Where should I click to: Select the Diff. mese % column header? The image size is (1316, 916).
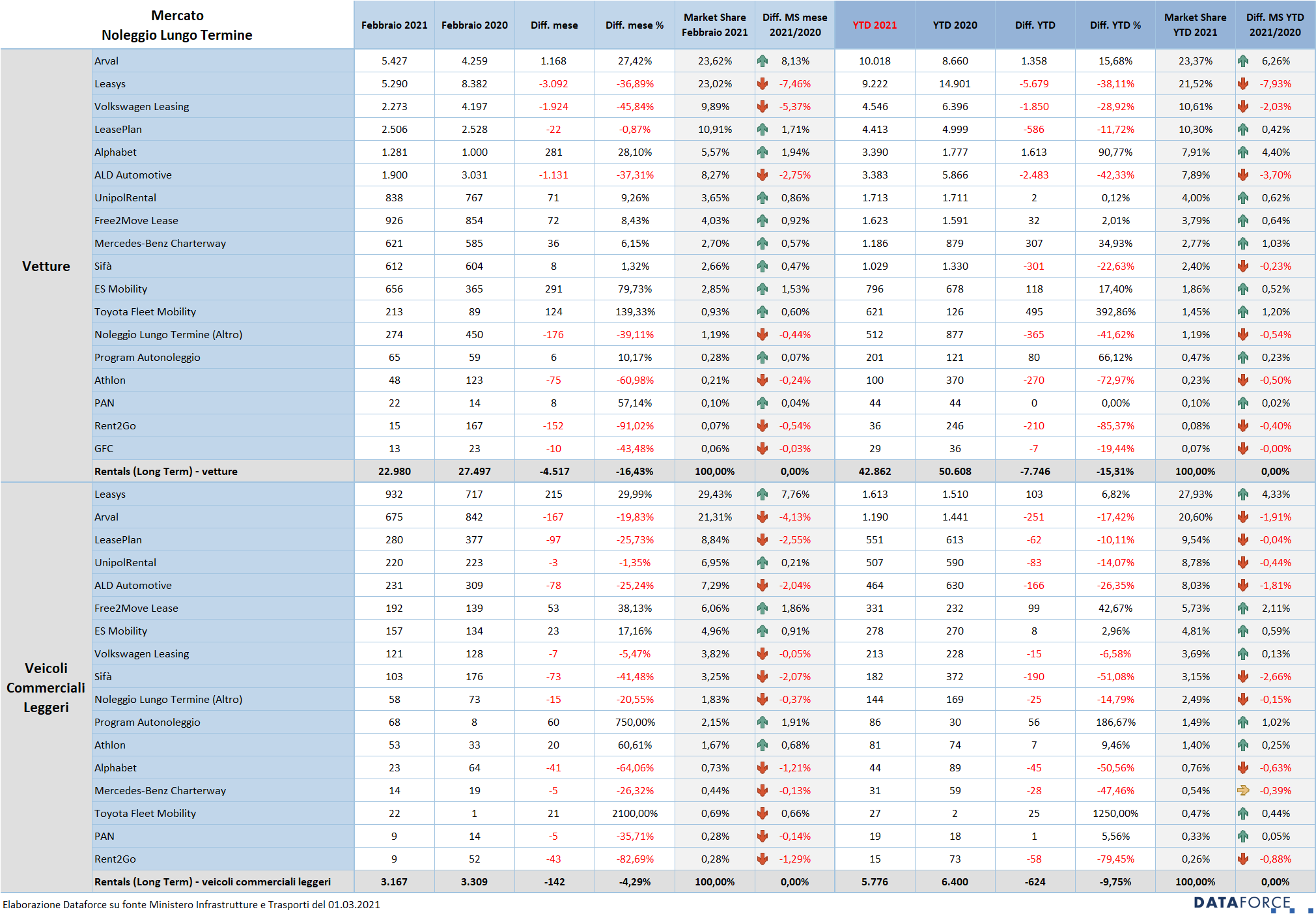(x=635, y=25)
